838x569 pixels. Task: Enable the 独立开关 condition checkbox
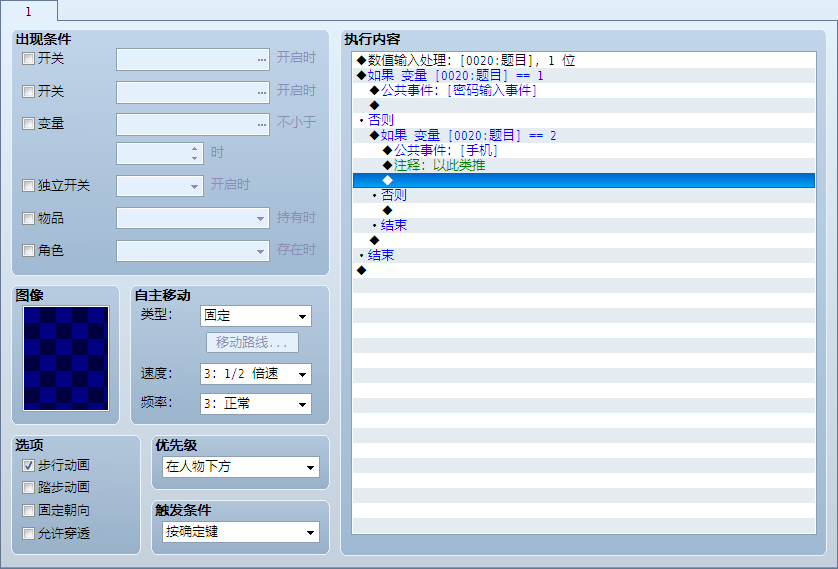[x=28, y=185]
